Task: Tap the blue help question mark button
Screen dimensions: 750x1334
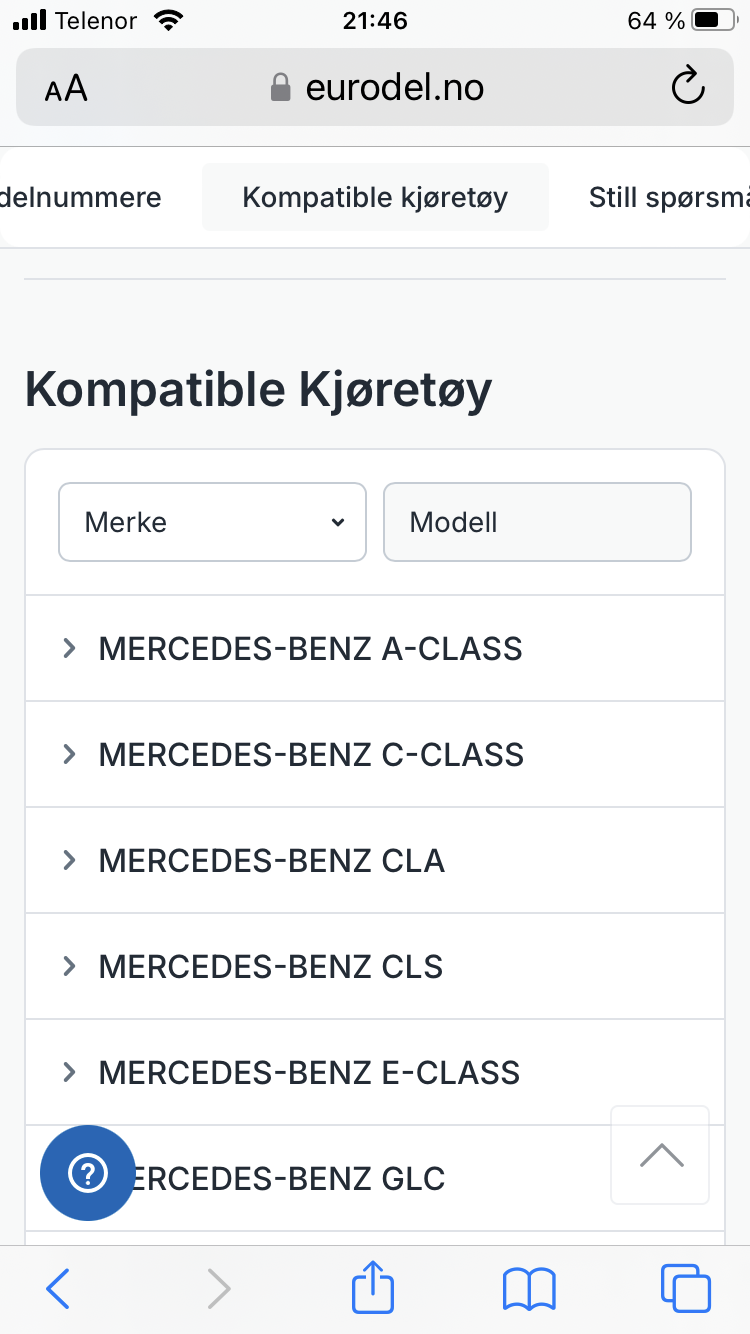Action: pos(87,1172)
